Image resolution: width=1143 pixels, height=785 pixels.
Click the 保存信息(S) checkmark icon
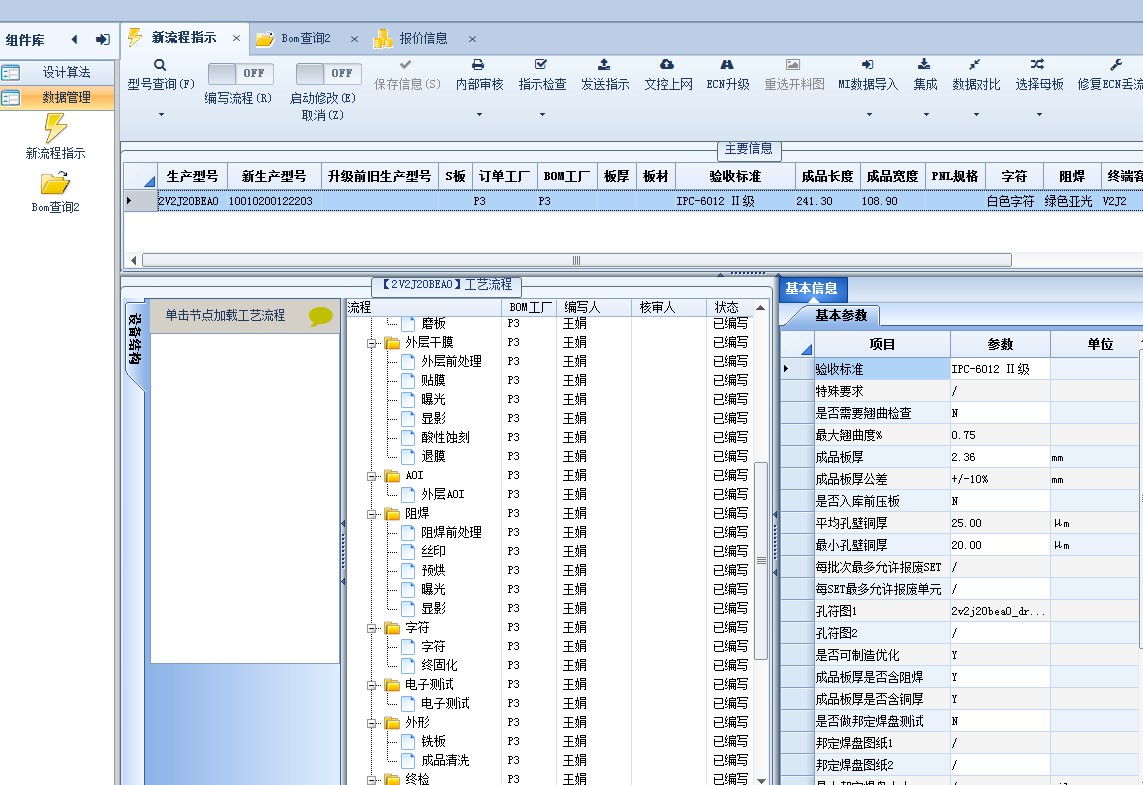click(406, 65)
